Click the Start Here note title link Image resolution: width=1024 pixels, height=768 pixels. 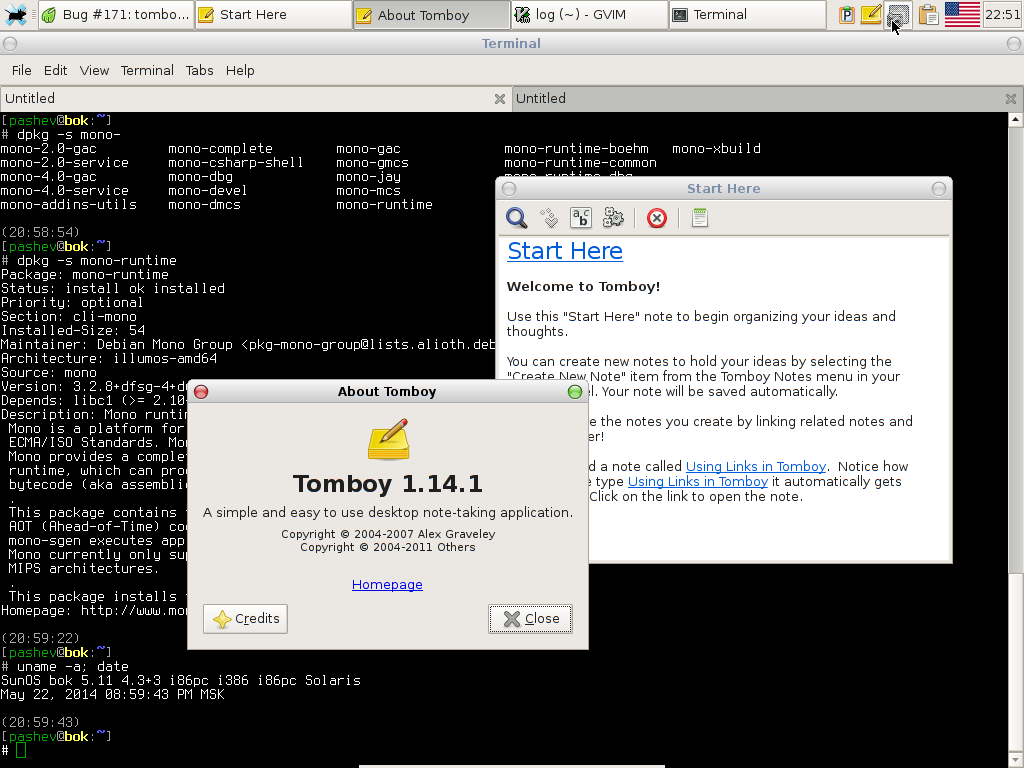[565, 251]
